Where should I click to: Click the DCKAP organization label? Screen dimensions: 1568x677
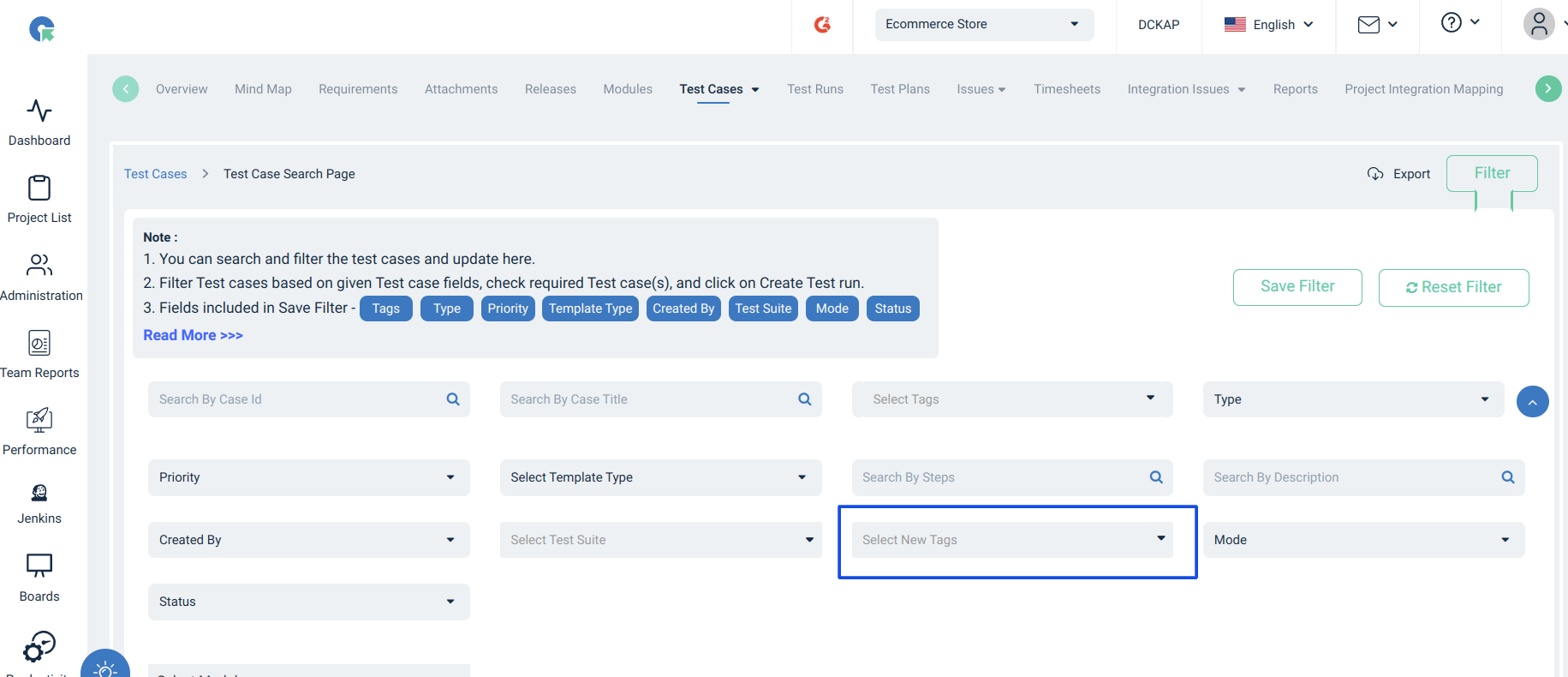click(1159, 25)
